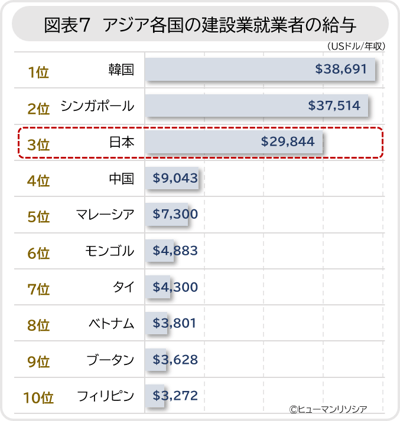Click the ベトナム value $3,801
Image resolution: width=400 pixels, height=421 pixels.
tap(174, 323)
